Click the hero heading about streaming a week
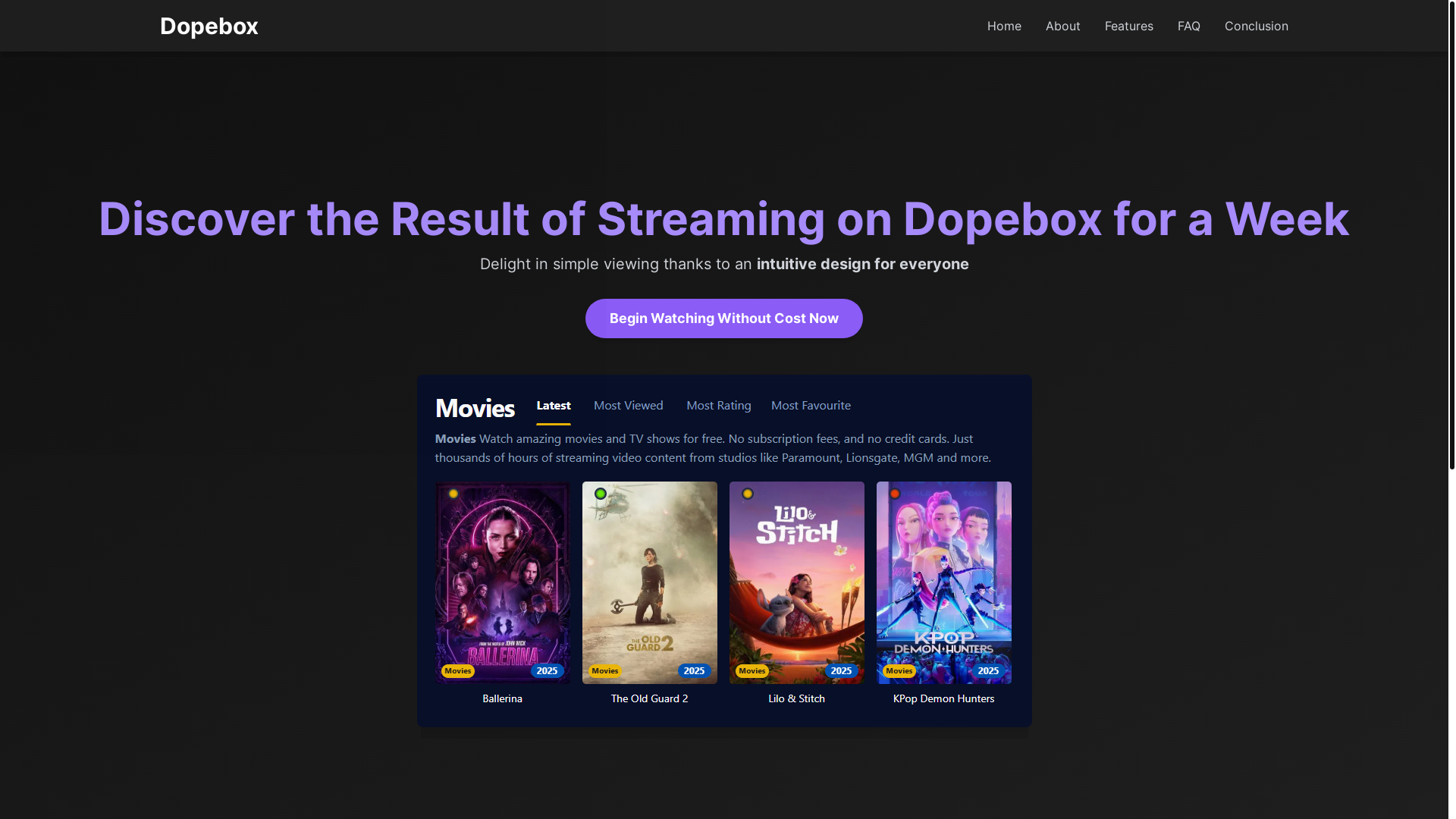The height and width of the screenshot is (819, 1456). 723,219
